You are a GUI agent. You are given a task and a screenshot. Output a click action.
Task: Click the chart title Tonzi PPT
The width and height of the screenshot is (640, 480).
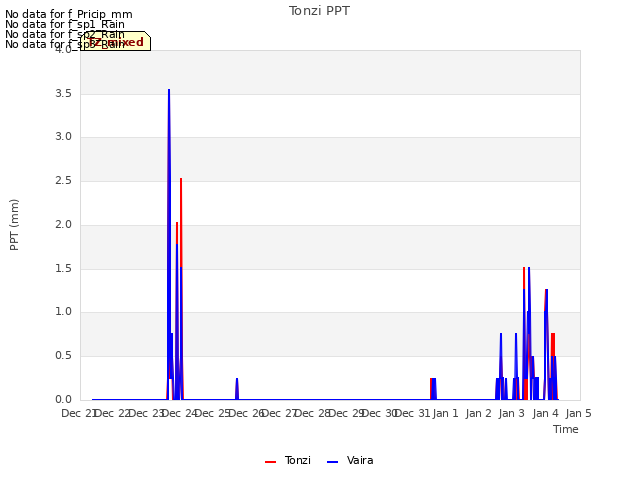point(319,11)
